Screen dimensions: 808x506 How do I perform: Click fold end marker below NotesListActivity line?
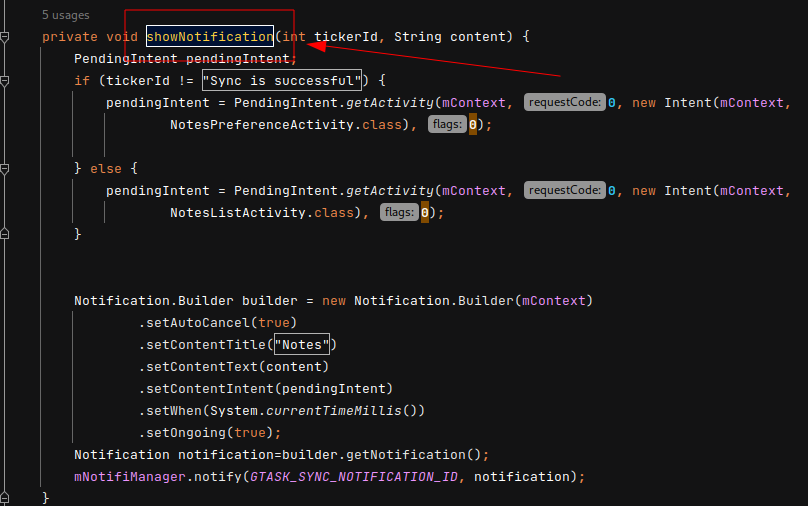(5, 234)
